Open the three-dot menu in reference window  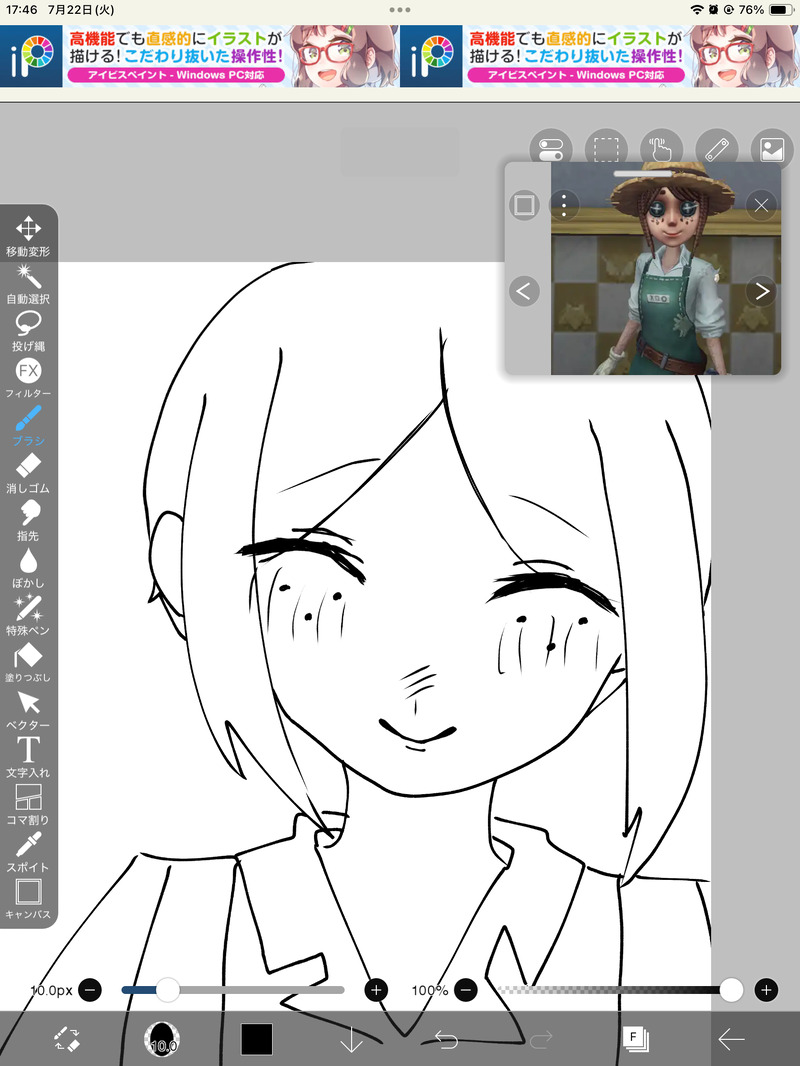tap(563, 205)
